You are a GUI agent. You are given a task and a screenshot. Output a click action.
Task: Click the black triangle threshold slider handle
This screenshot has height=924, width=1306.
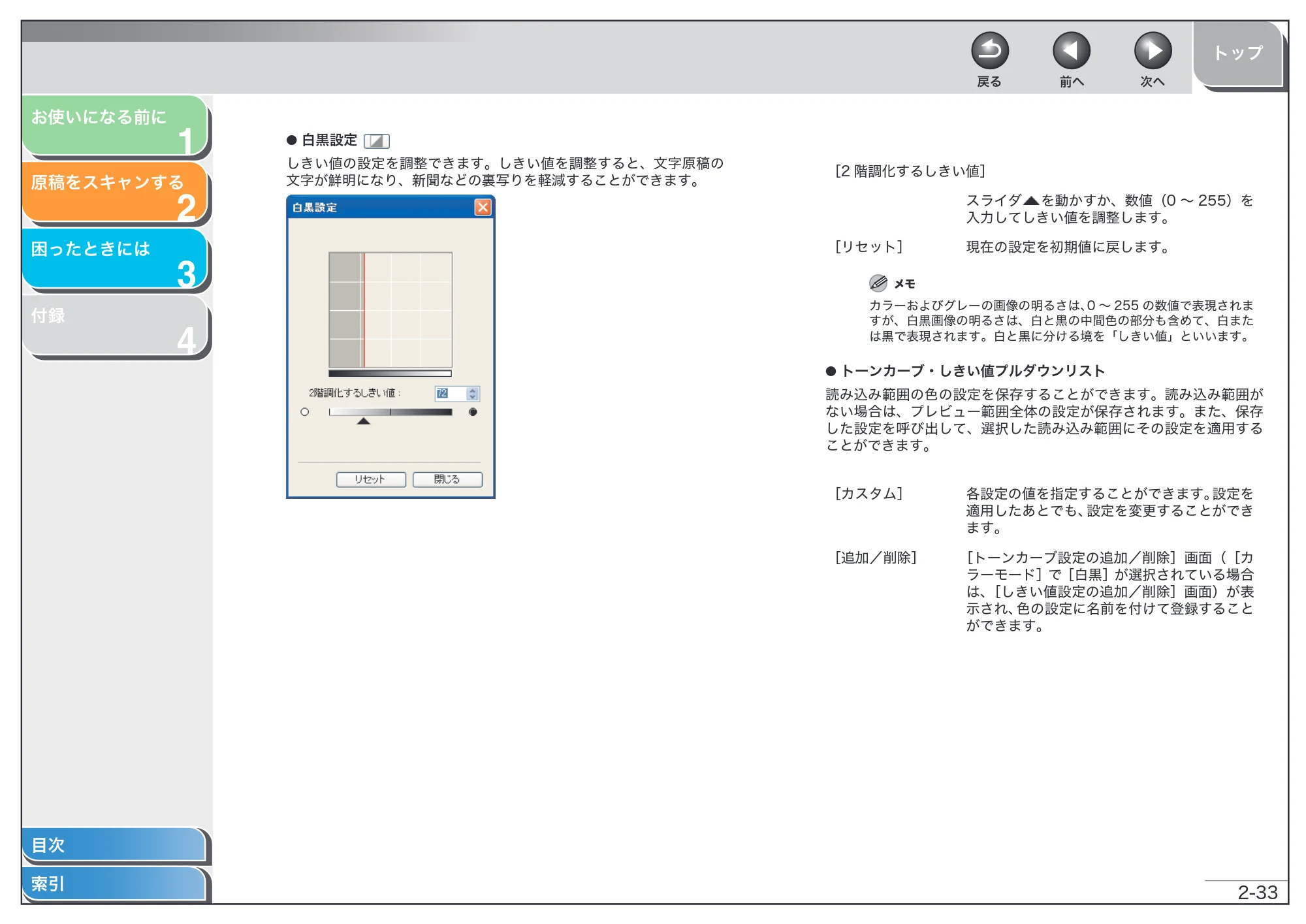click(364, 421)
